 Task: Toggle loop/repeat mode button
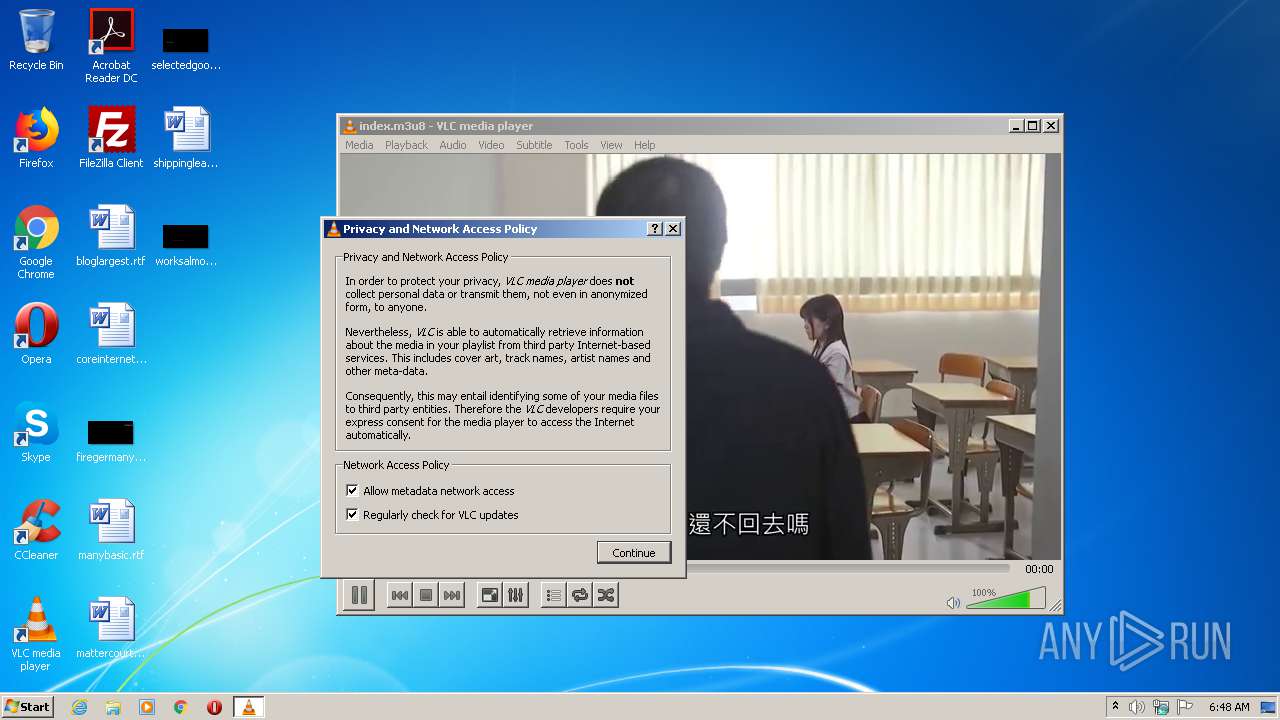(x=579, y=595)
